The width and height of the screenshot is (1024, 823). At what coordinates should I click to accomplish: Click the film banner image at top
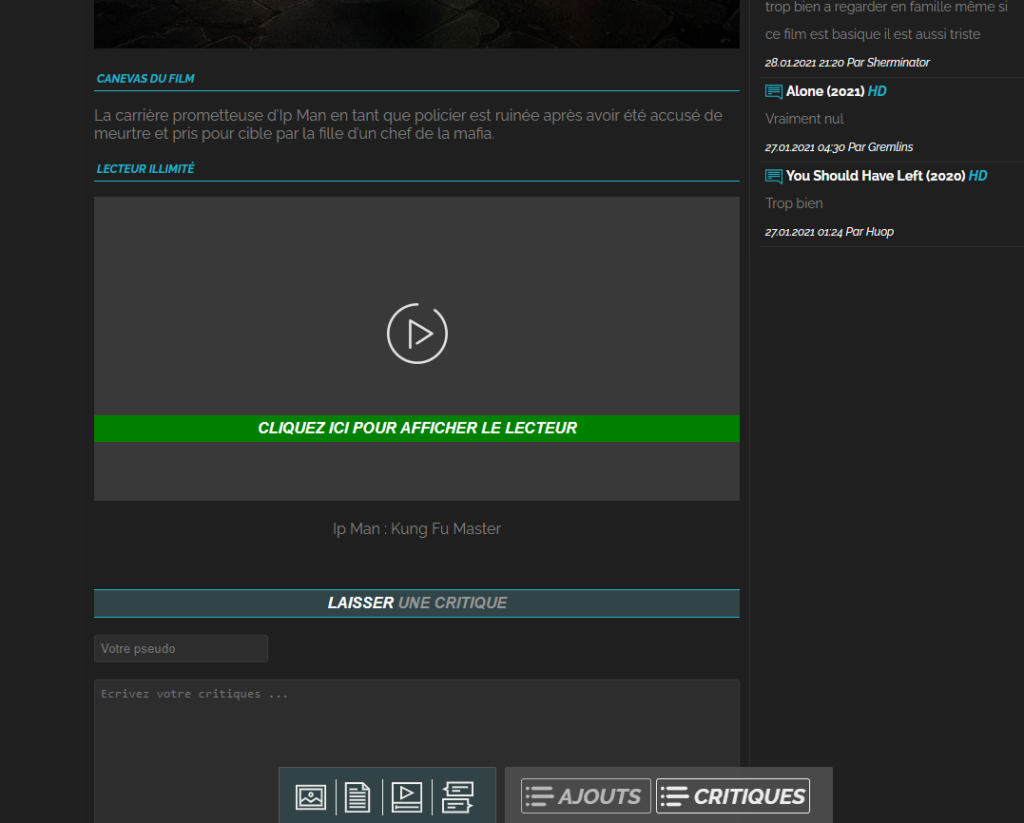[x=417, y=24]
